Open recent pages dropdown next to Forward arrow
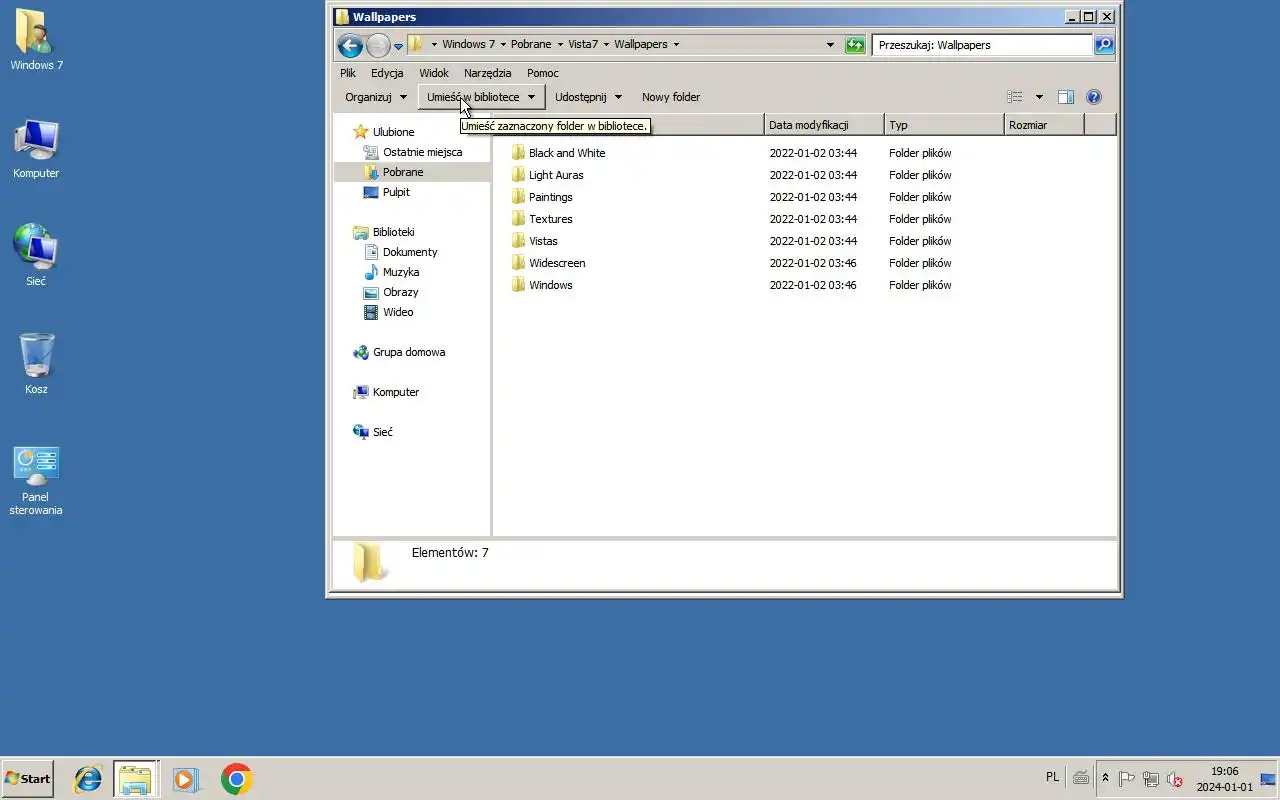The image size is (1280, 800). pyautogui.click(x=398, y=46)
